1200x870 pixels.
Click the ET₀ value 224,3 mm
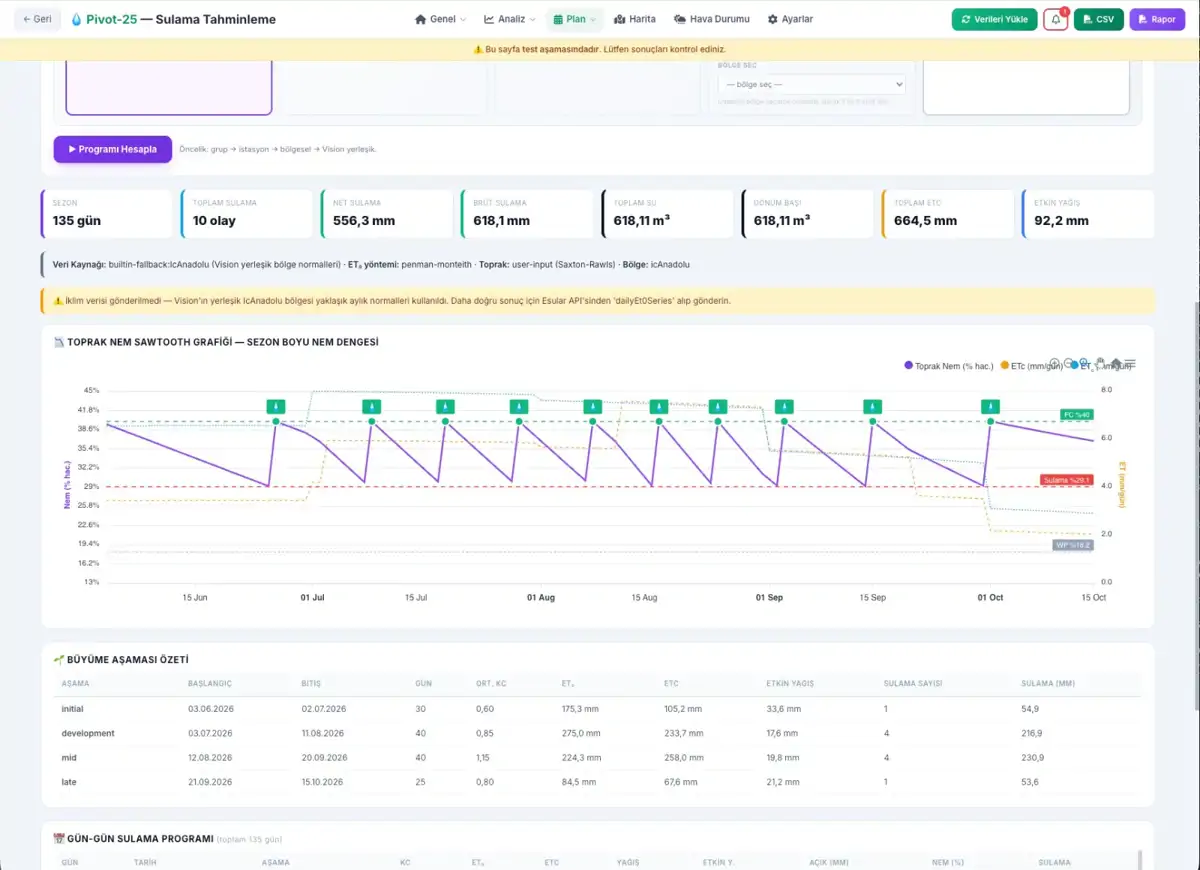(x=581, y=758)
